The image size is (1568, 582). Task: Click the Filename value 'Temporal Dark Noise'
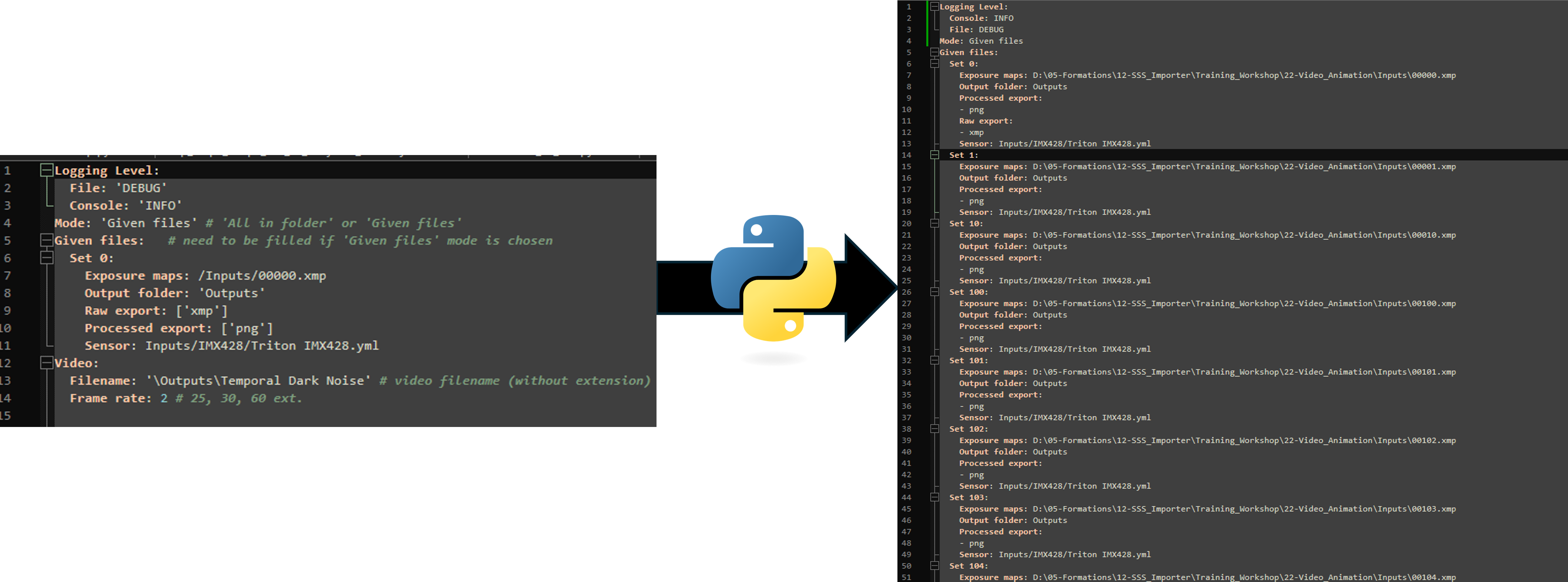click(258, 380)
